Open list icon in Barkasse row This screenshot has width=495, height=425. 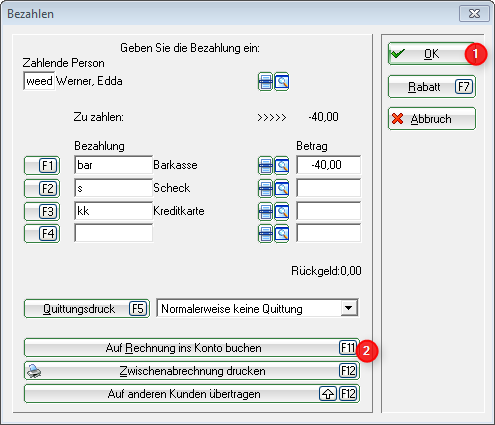(265, 165)
